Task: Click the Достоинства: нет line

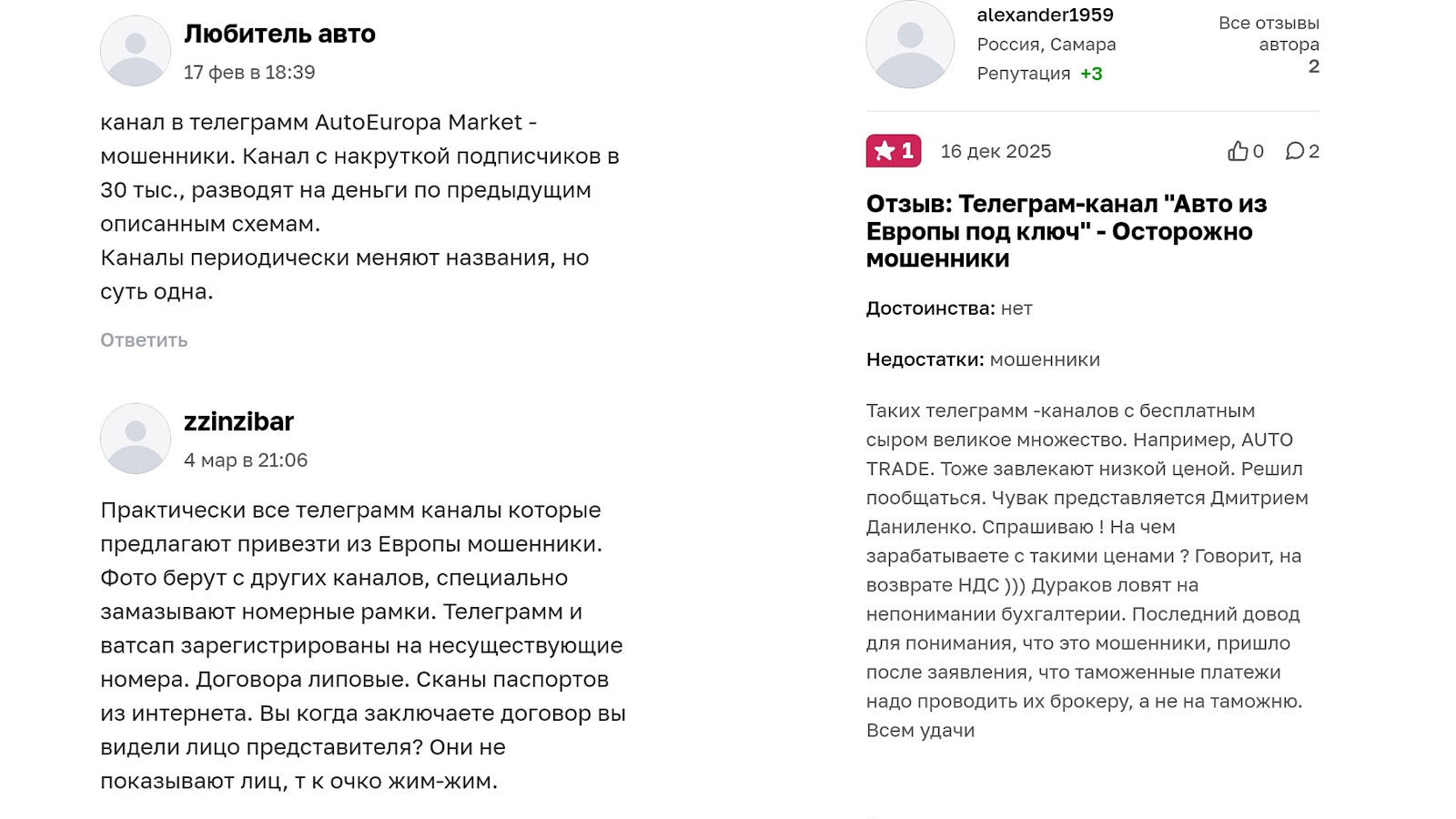Action: click(949, 308)
